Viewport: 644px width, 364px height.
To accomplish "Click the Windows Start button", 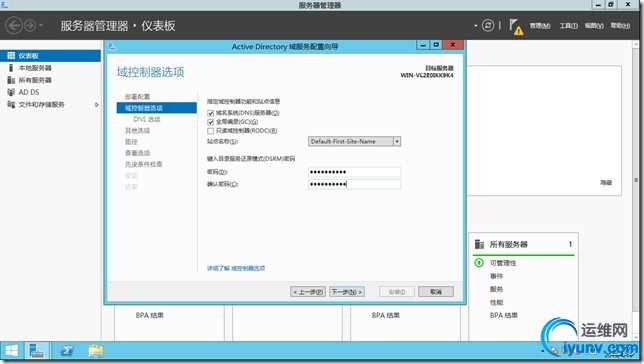I will coord(12,351).
